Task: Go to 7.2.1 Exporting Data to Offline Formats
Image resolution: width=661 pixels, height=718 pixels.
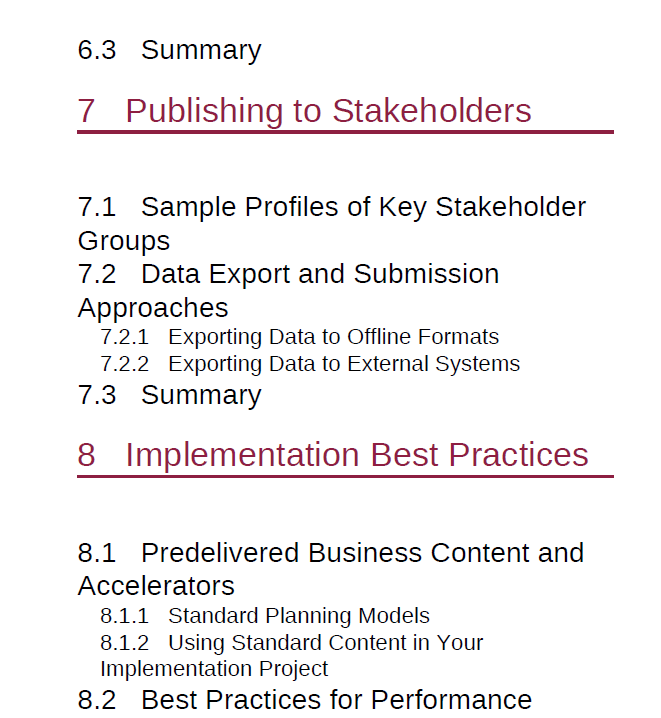Action: click(299, 337)
